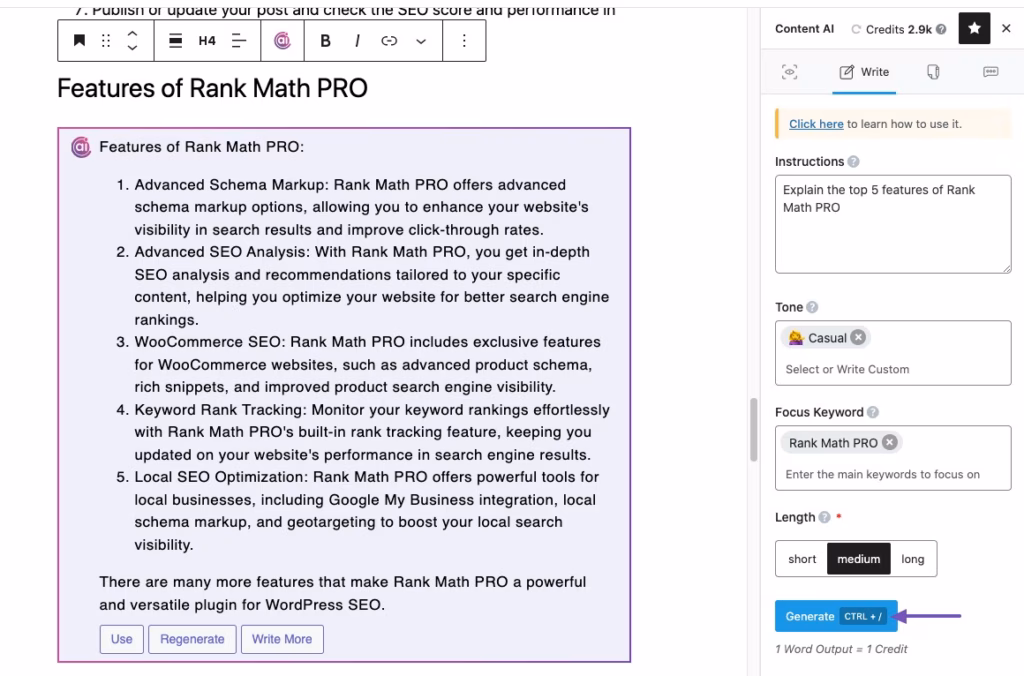
Task: Select the long length option
Action: (913, 559)
